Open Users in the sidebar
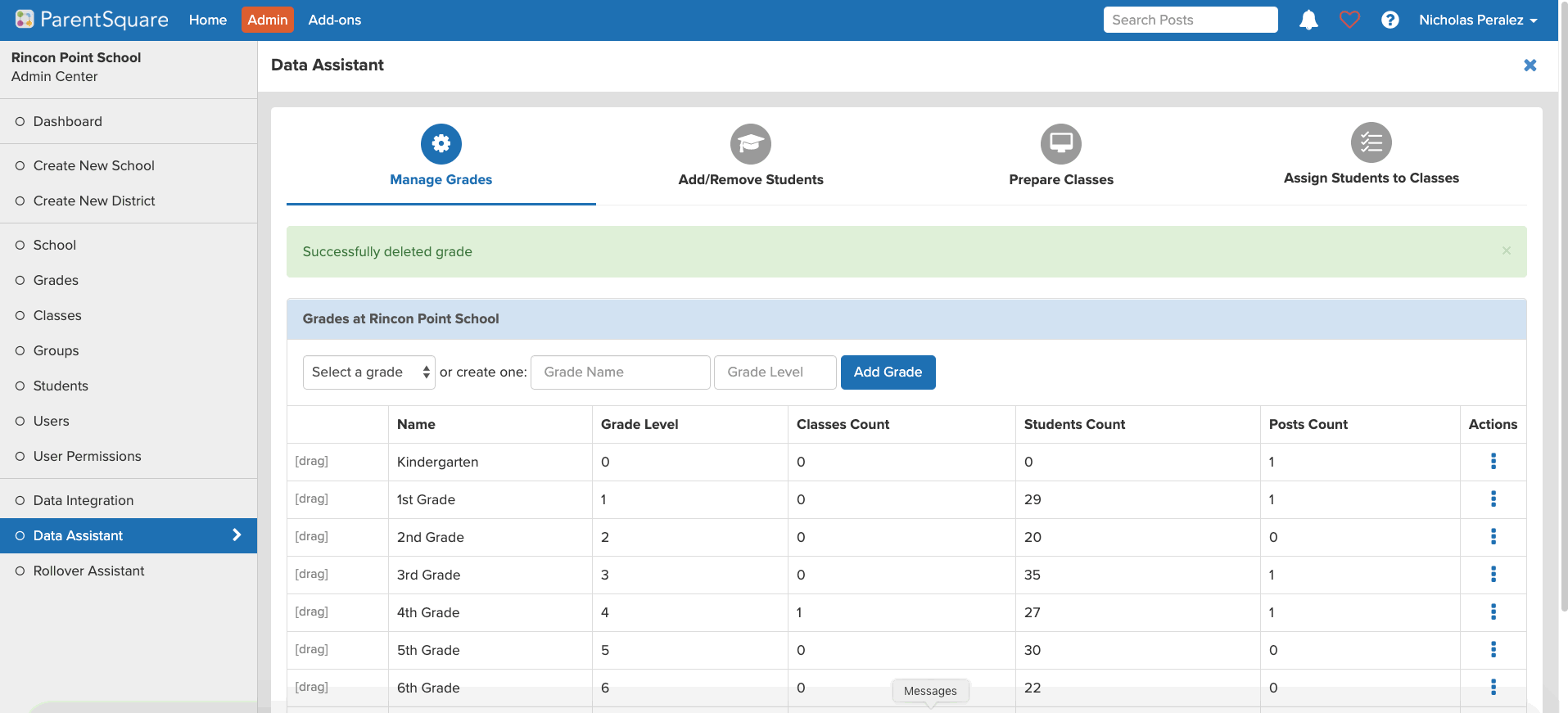1568x713 pixels. point(129,421)
